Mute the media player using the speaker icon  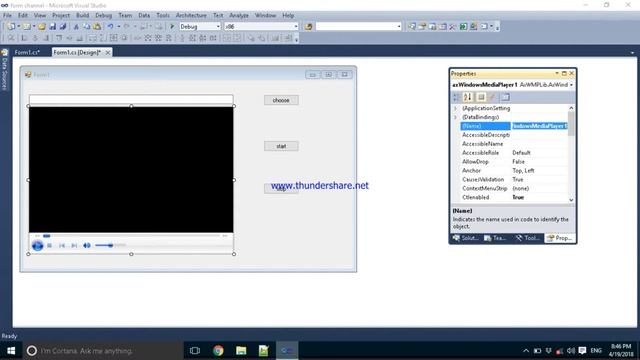(x=87, y=245)
